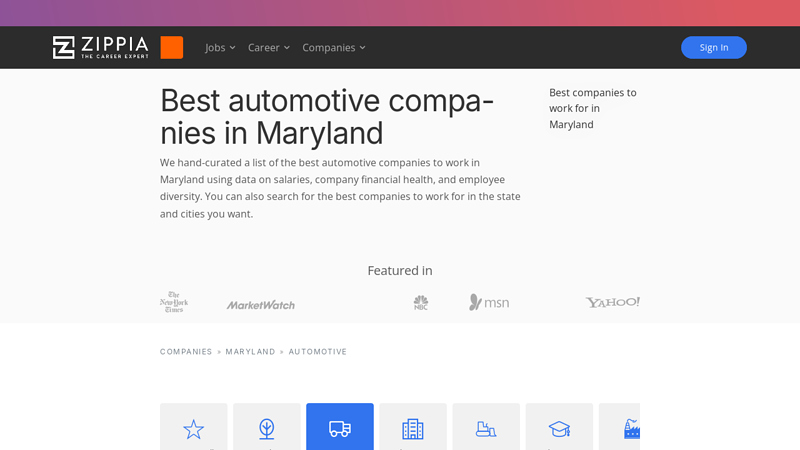Click the orange square badge

coord(171,47)
